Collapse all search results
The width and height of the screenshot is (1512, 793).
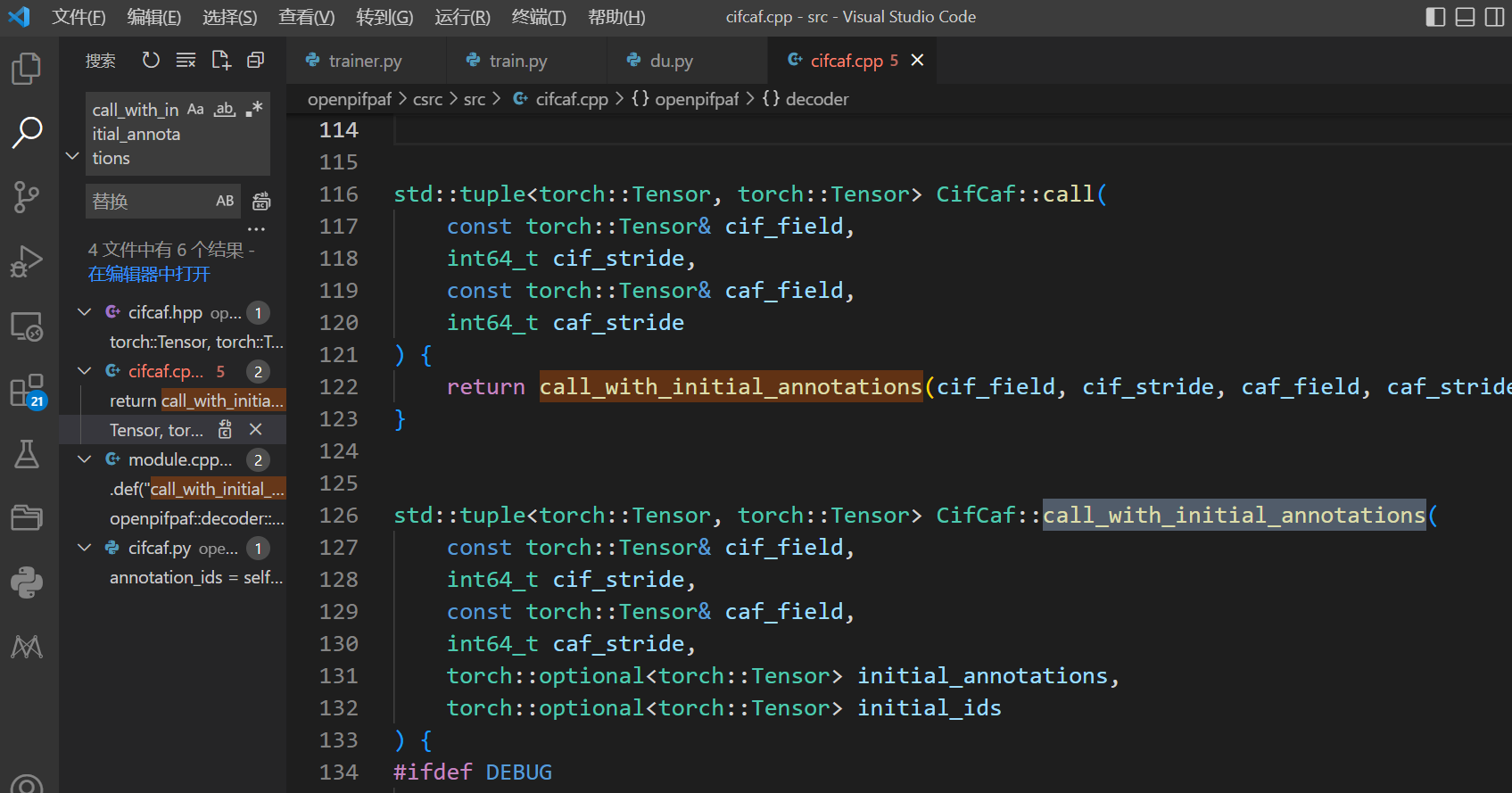click(x=255, y=60)
